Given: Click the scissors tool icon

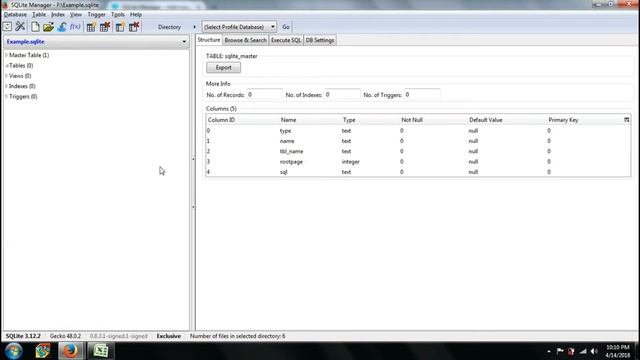Looking at the screenshot, I should pyautogui.click(x=20, y=27).
